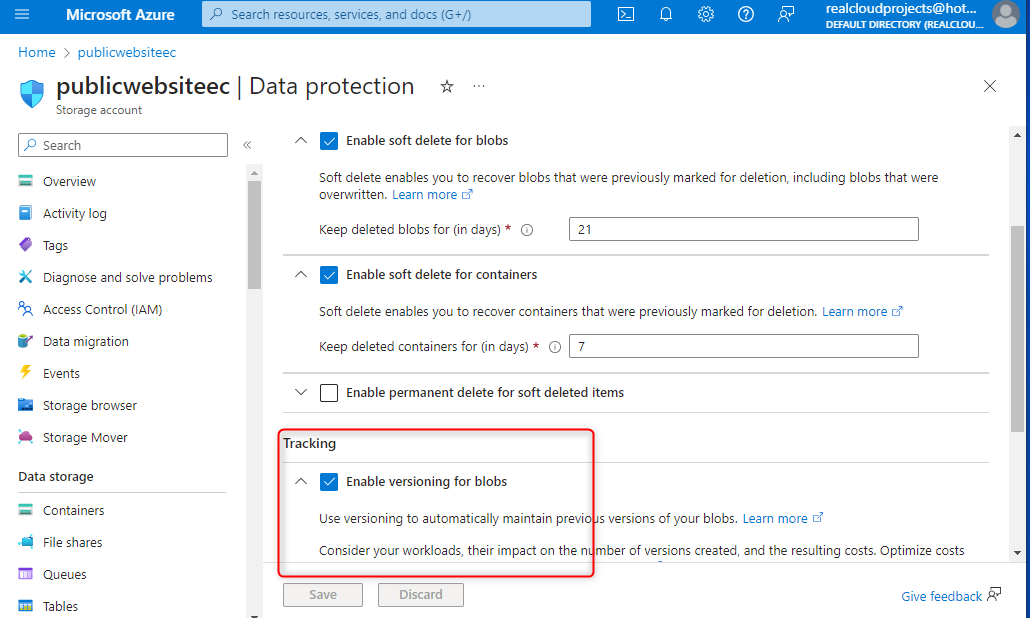This screenshot has height=618, width=1030.
Task: Collapse the versioning for blobs section
Action: point(301,482)
